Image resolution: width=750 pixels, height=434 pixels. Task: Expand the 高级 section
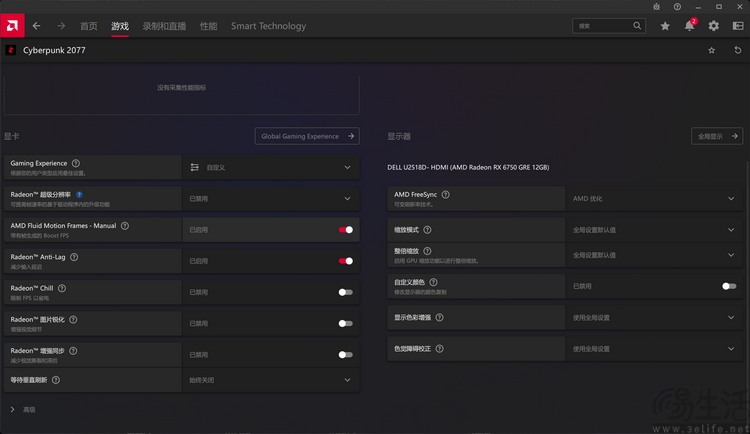pyautogui.click(x=23, y=410)
